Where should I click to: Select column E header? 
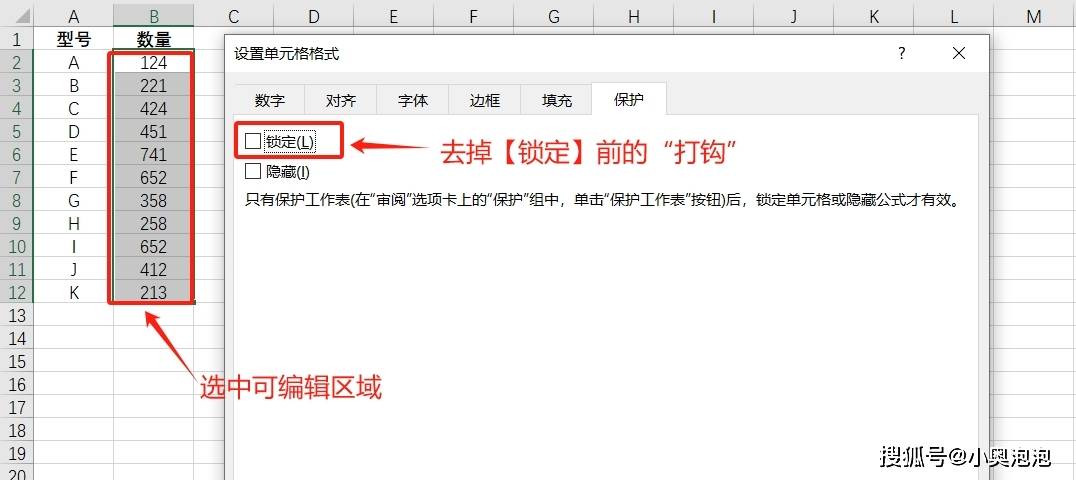(393, 16)
